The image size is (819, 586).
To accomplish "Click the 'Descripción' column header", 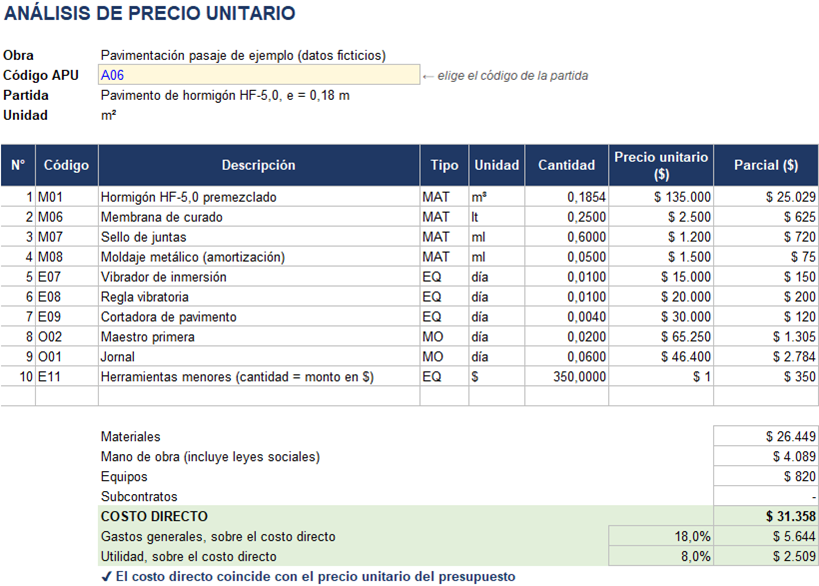I will click(259, 165).
